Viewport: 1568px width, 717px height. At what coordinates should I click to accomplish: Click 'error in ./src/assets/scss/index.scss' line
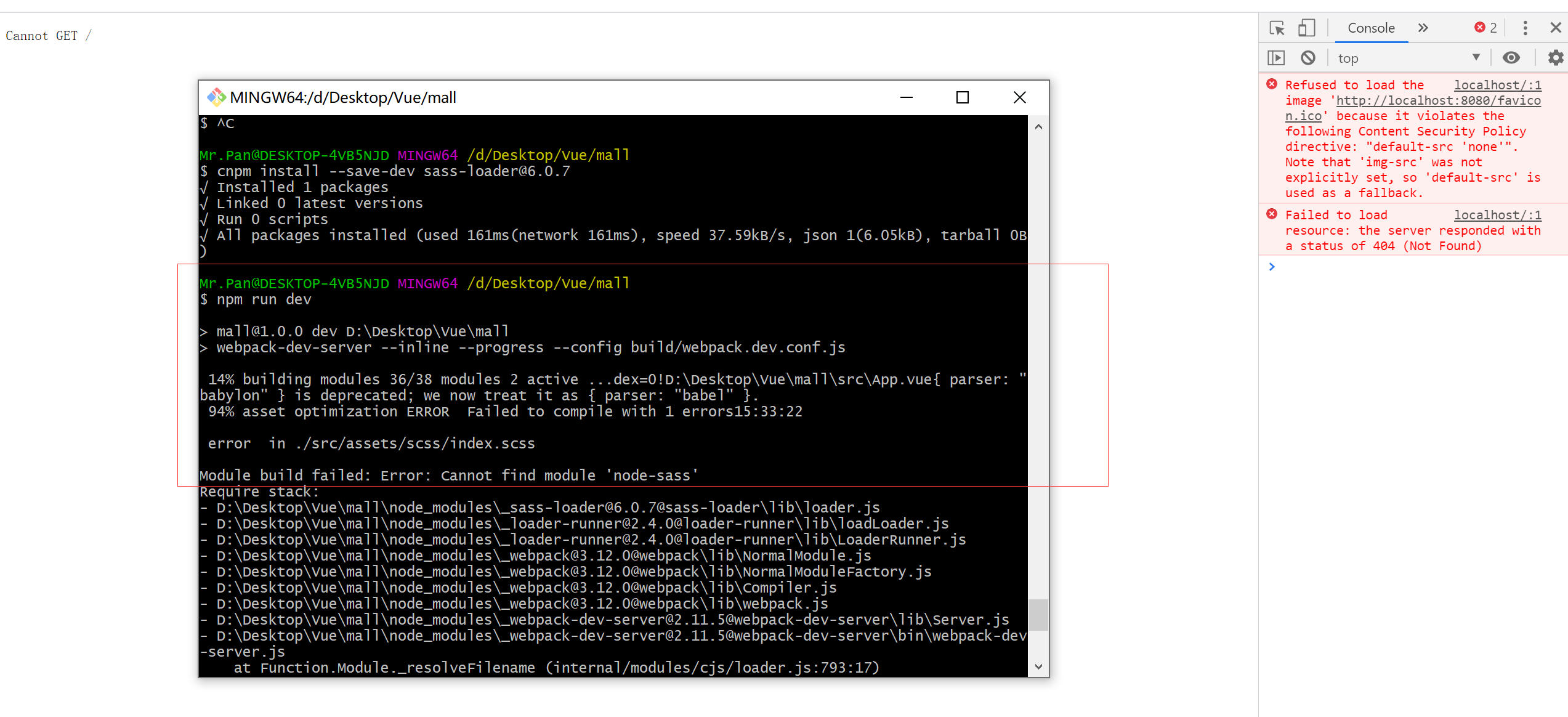371,444
